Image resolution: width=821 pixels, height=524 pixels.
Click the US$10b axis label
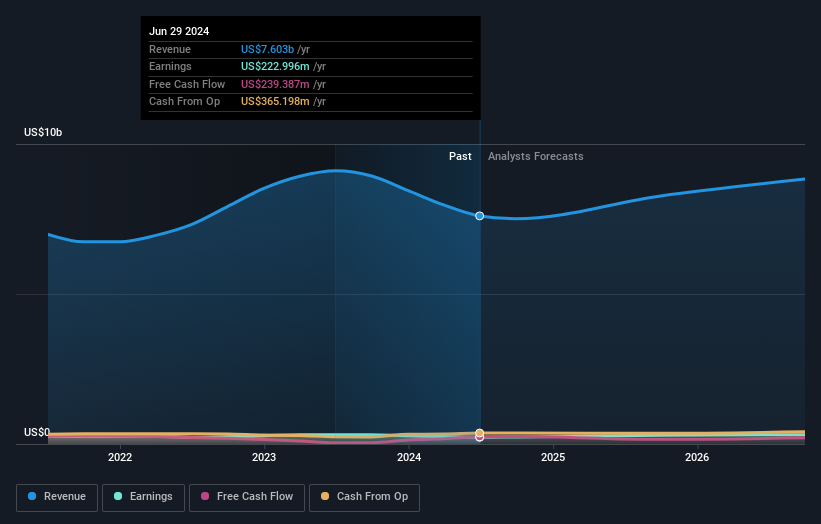click(43, 132)
